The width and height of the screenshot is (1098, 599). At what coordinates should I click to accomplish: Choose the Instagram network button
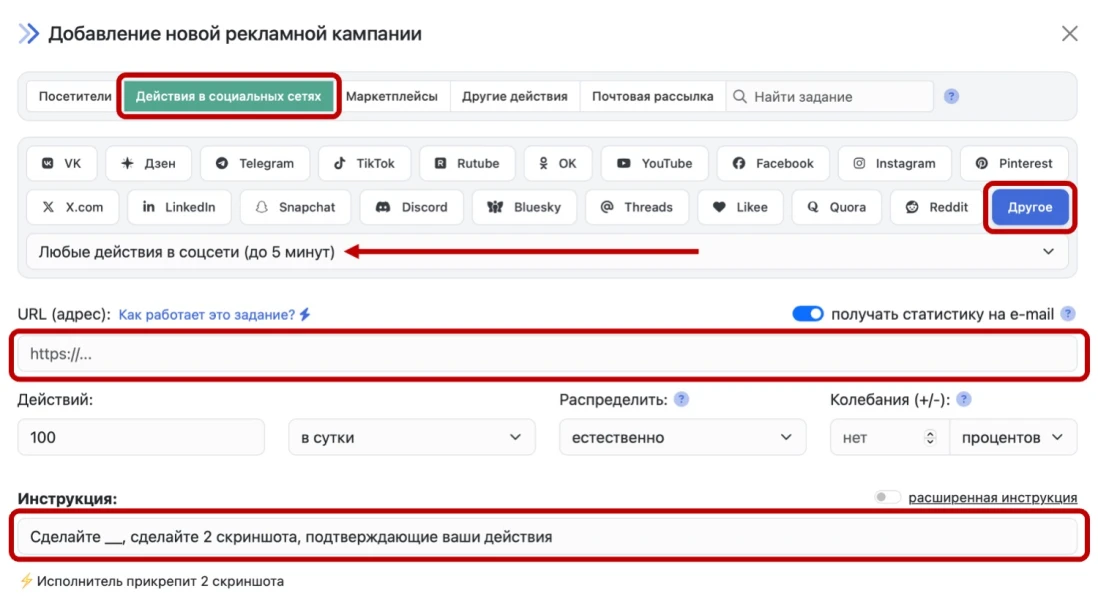pyautogui.click(x=894, y=163)
